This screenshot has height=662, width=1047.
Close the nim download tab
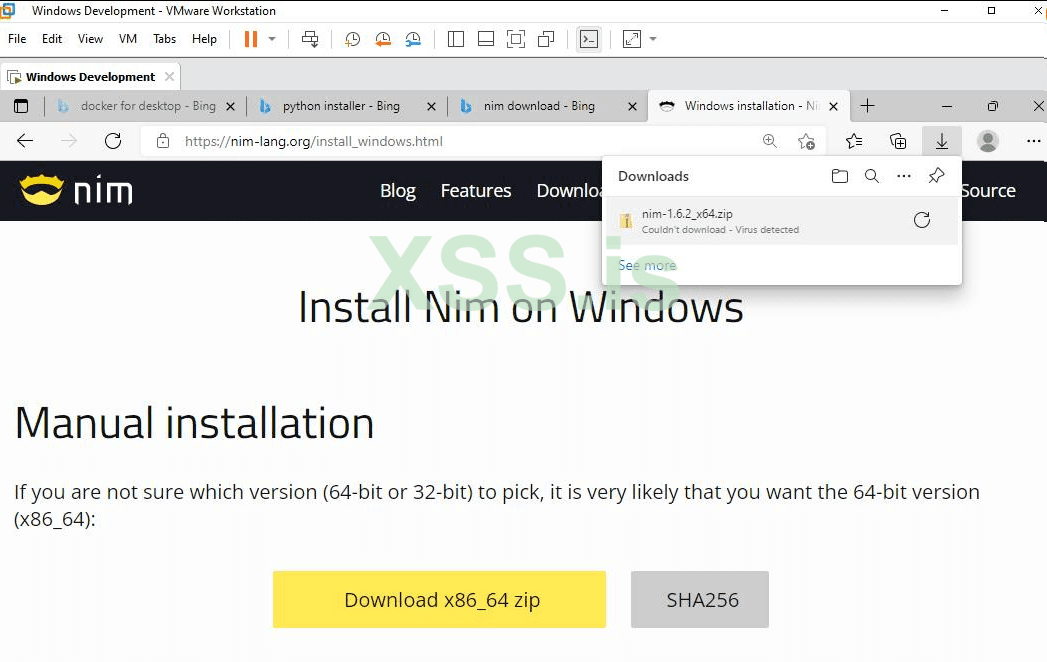coord(632,106)
